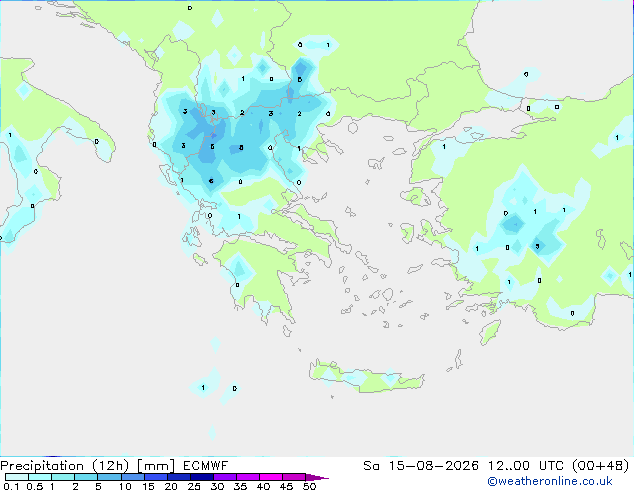Viewport: 634px width, 490px height.
Task: Click the over-50 mm legend arrow tip
Action: [317, 478]
